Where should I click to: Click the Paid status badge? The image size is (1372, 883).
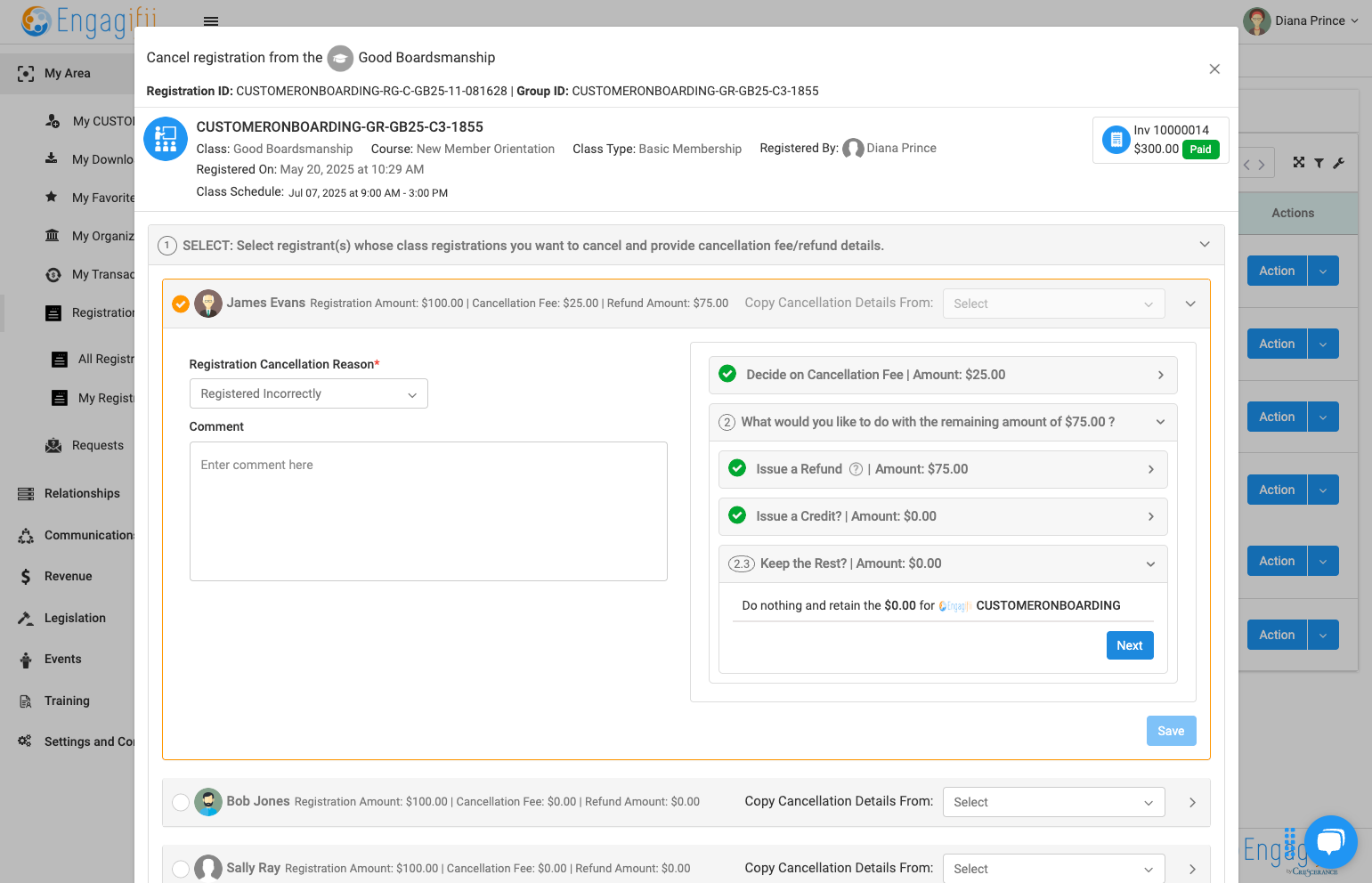point(1200,150)
